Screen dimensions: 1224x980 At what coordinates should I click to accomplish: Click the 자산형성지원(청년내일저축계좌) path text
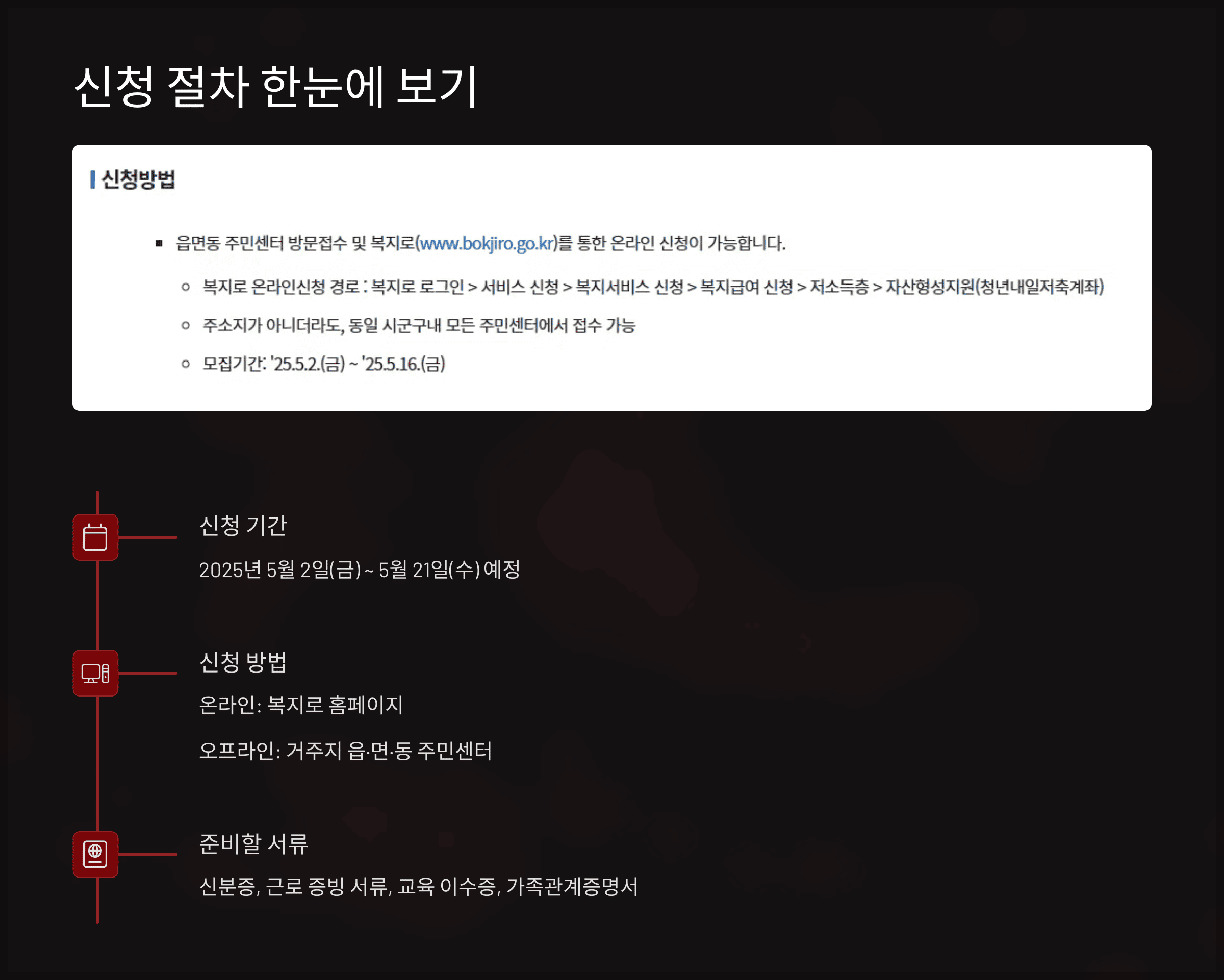[x=994, y=287]
